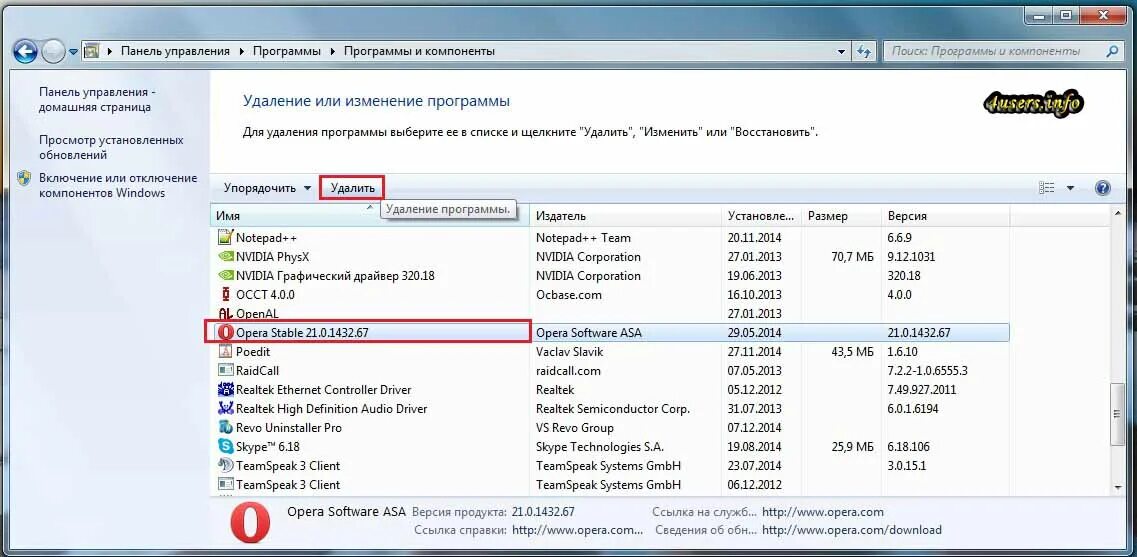Click the Opera Software ASA publisher cell
Image resolution: width=1137 pixels, height=557 pixels.
[589, 333]
